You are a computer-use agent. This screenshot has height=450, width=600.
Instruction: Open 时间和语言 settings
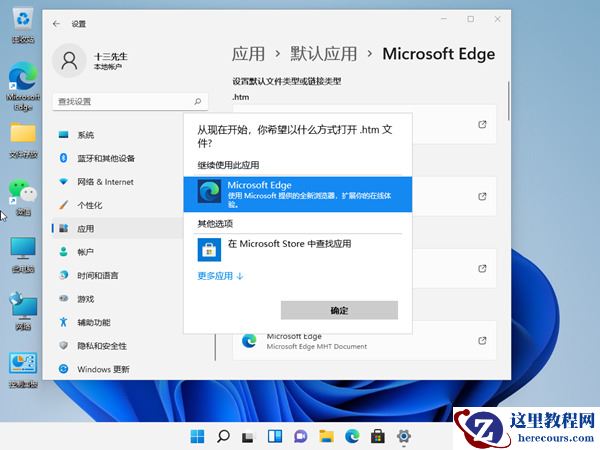[117, 275]
